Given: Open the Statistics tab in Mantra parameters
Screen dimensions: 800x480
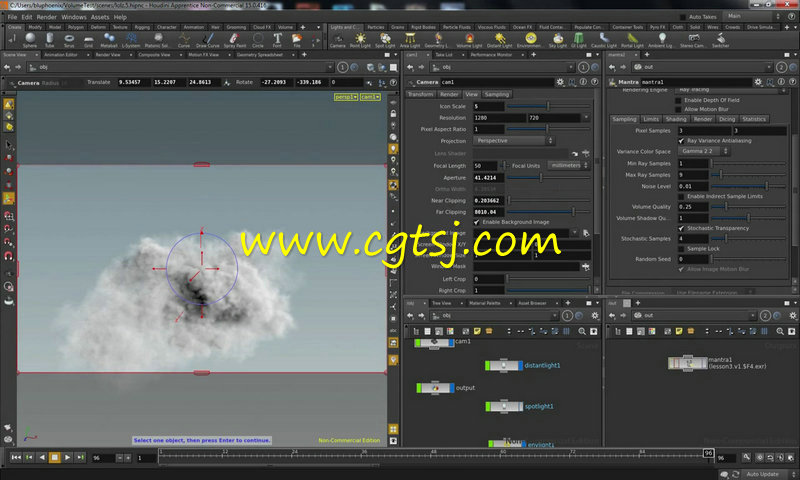Looking at the screenshot, I should tap(754, 119).
